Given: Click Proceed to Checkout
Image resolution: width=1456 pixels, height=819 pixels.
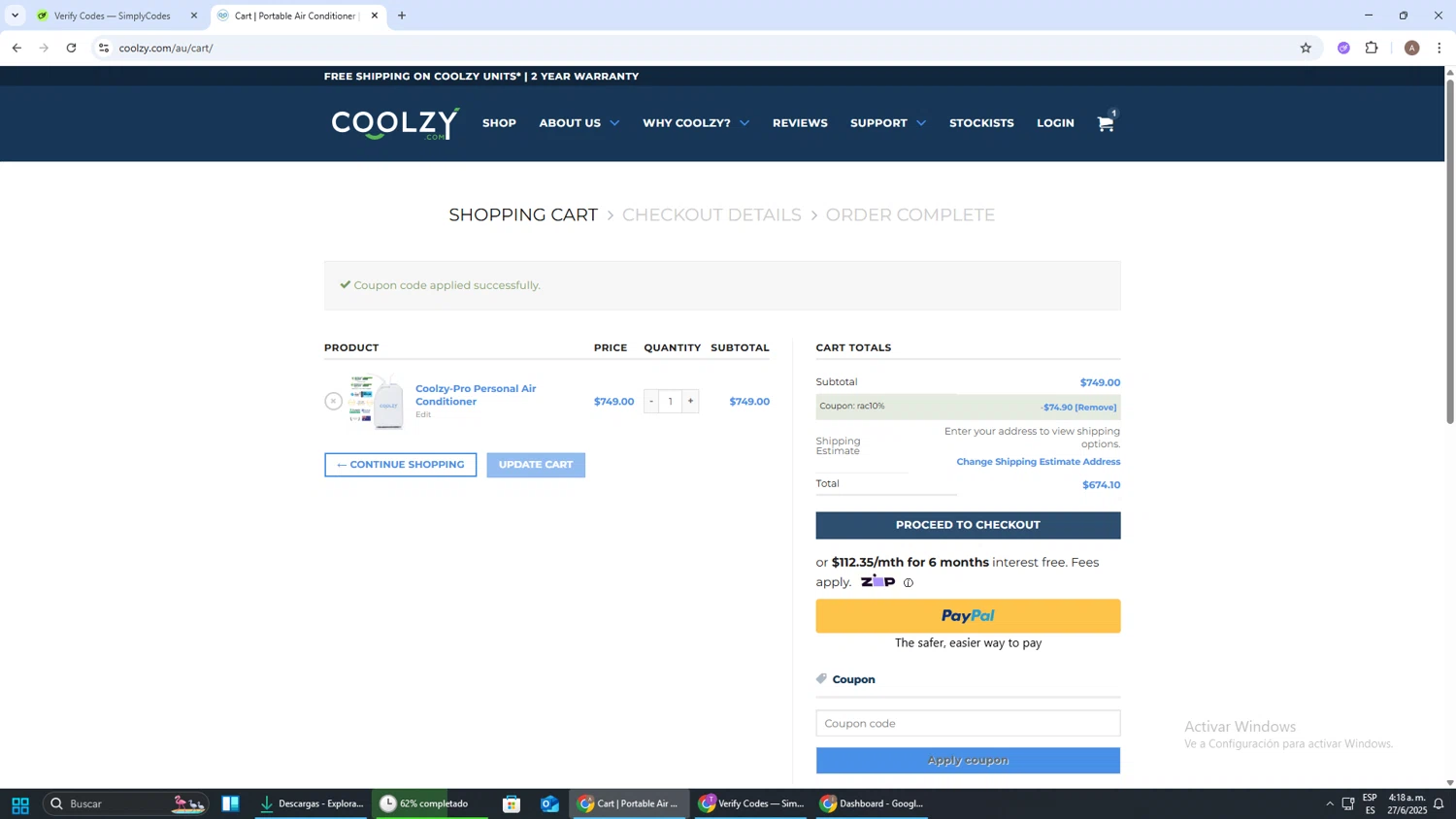Looking at the screenshot, I should (x=968, y=525).
